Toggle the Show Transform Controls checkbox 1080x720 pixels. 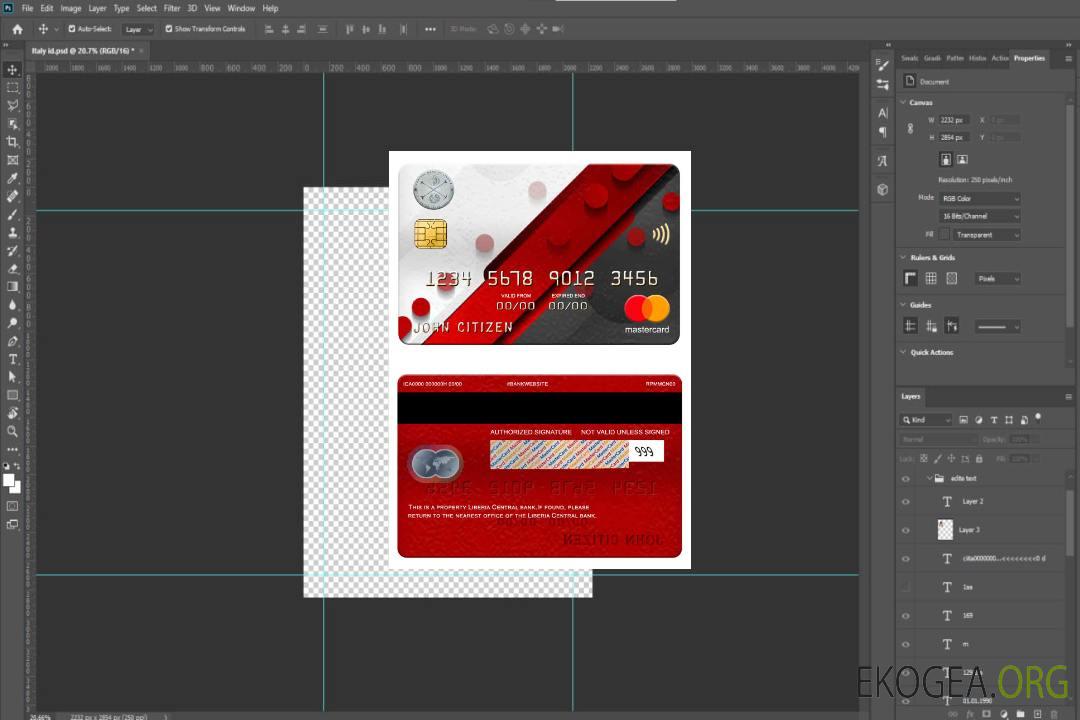pos(169,29)
